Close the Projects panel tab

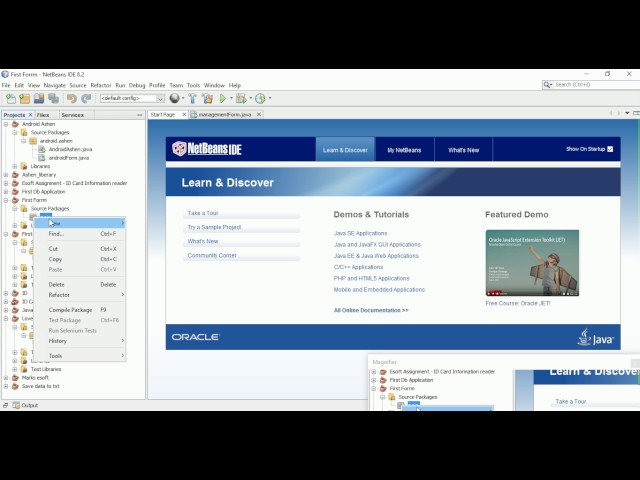pos(30,115)
